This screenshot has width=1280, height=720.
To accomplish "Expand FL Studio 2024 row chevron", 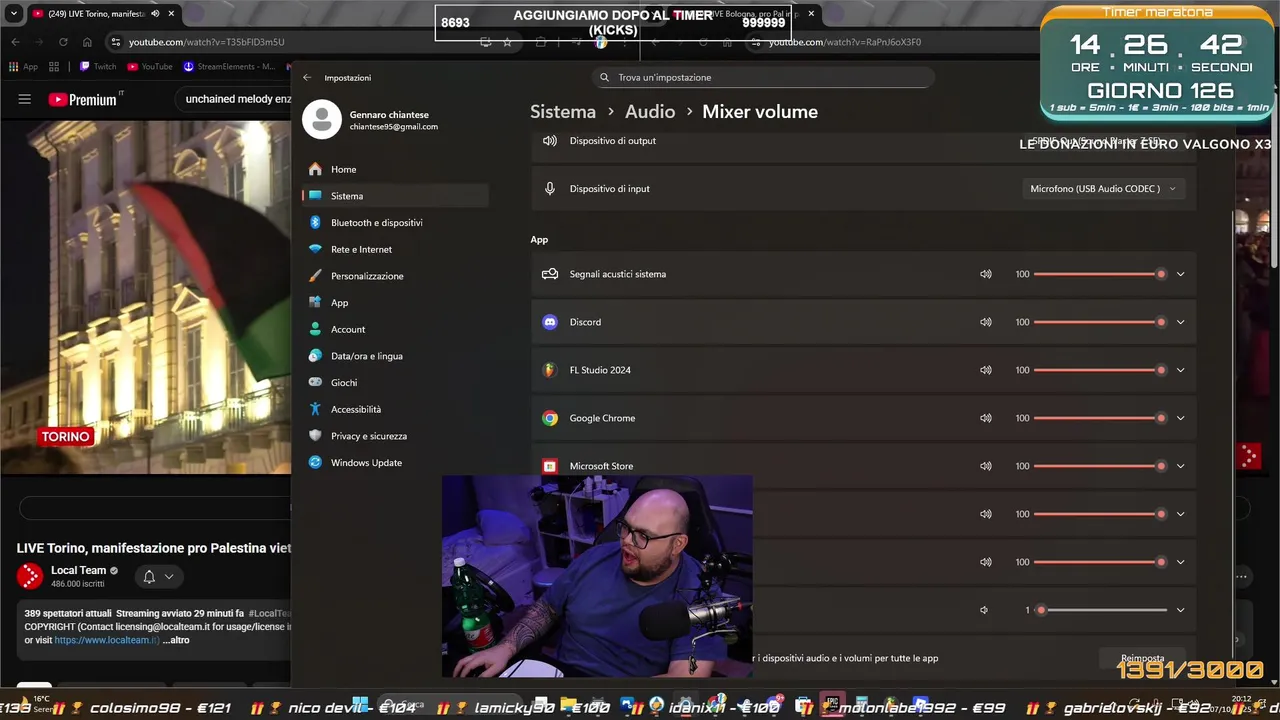I will click(x=1180, y=370).
